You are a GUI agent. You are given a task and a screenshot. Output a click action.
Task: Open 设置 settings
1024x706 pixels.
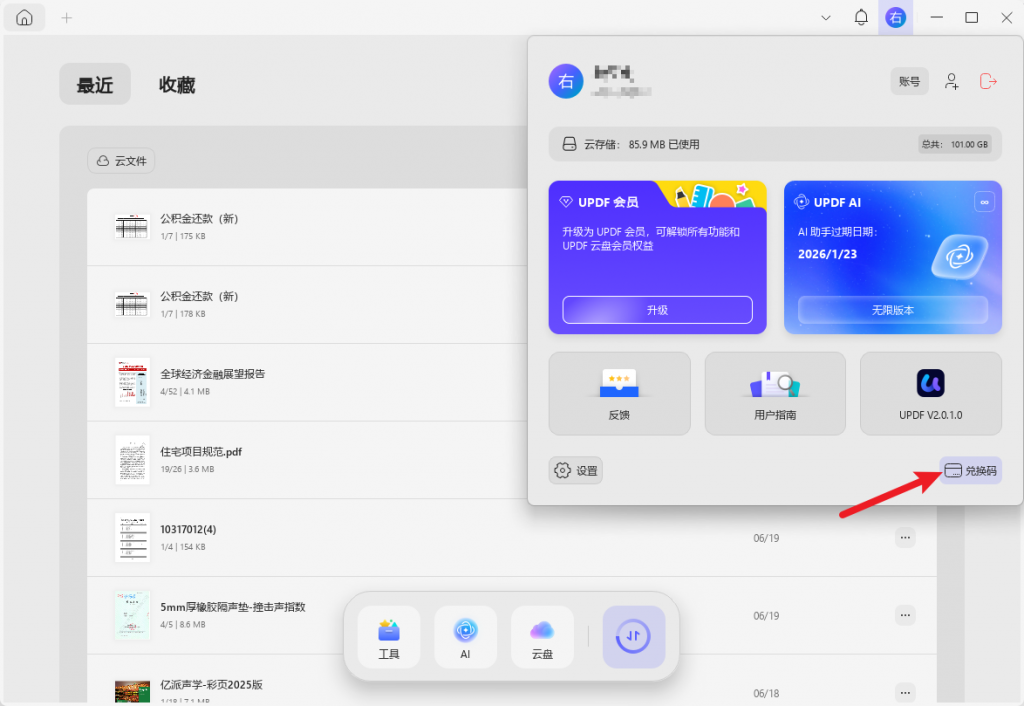(x=575, y=471)
